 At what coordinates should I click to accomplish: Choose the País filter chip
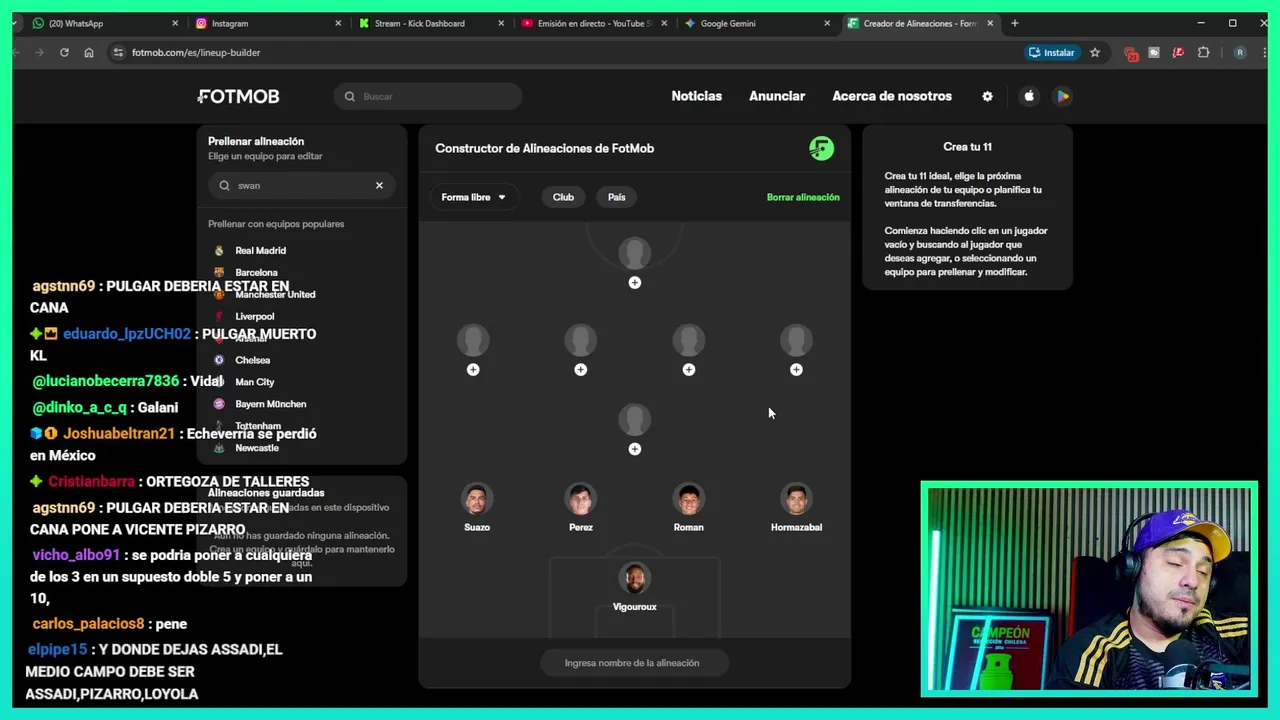tap(616, 197)
